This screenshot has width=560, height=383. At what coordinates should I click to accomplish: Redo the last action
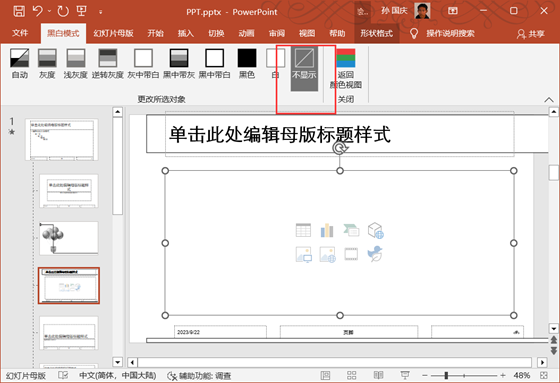(x=63, y=11)
